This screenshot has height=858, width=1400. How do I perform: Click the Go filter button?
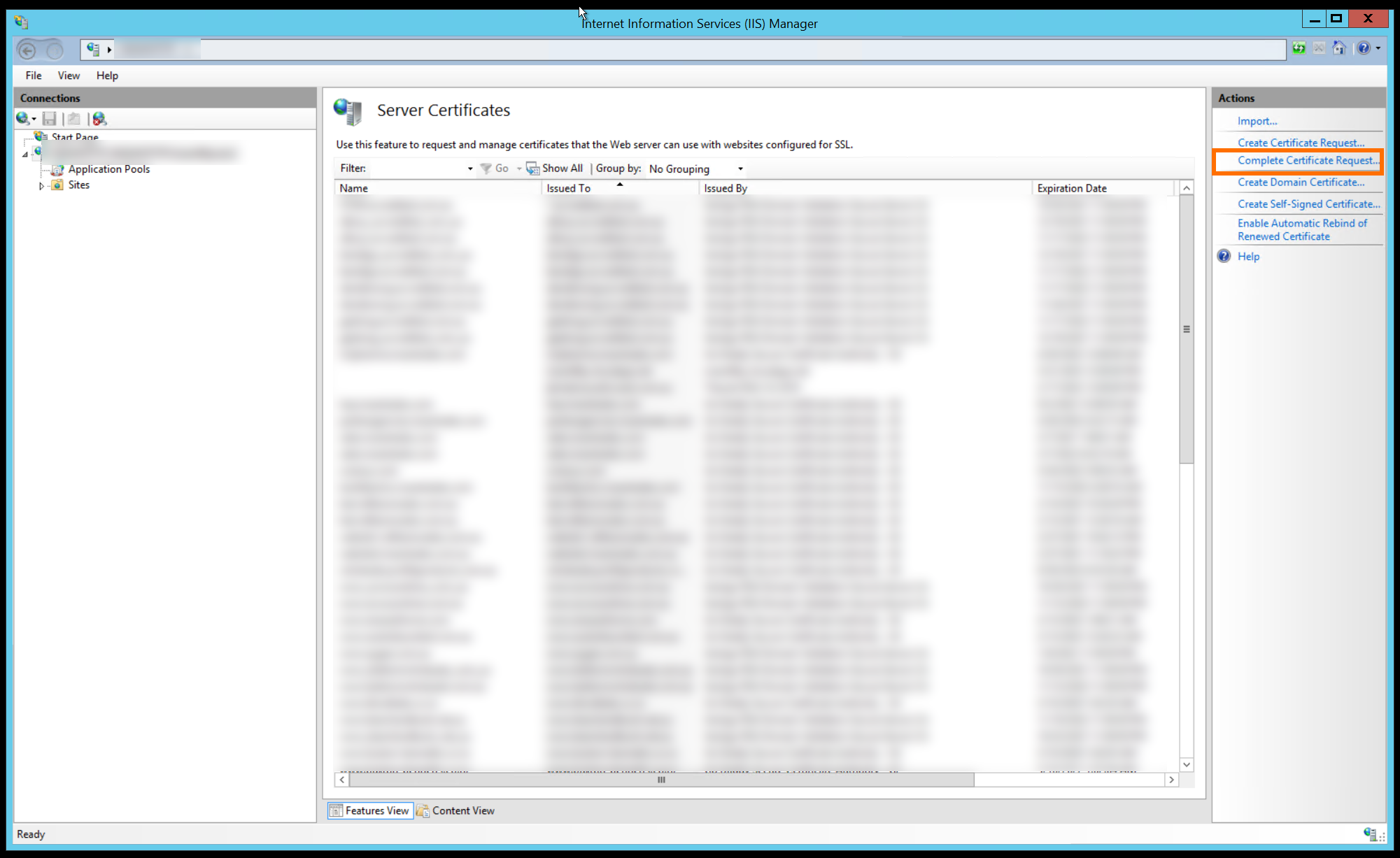click(x=495, y=169)
